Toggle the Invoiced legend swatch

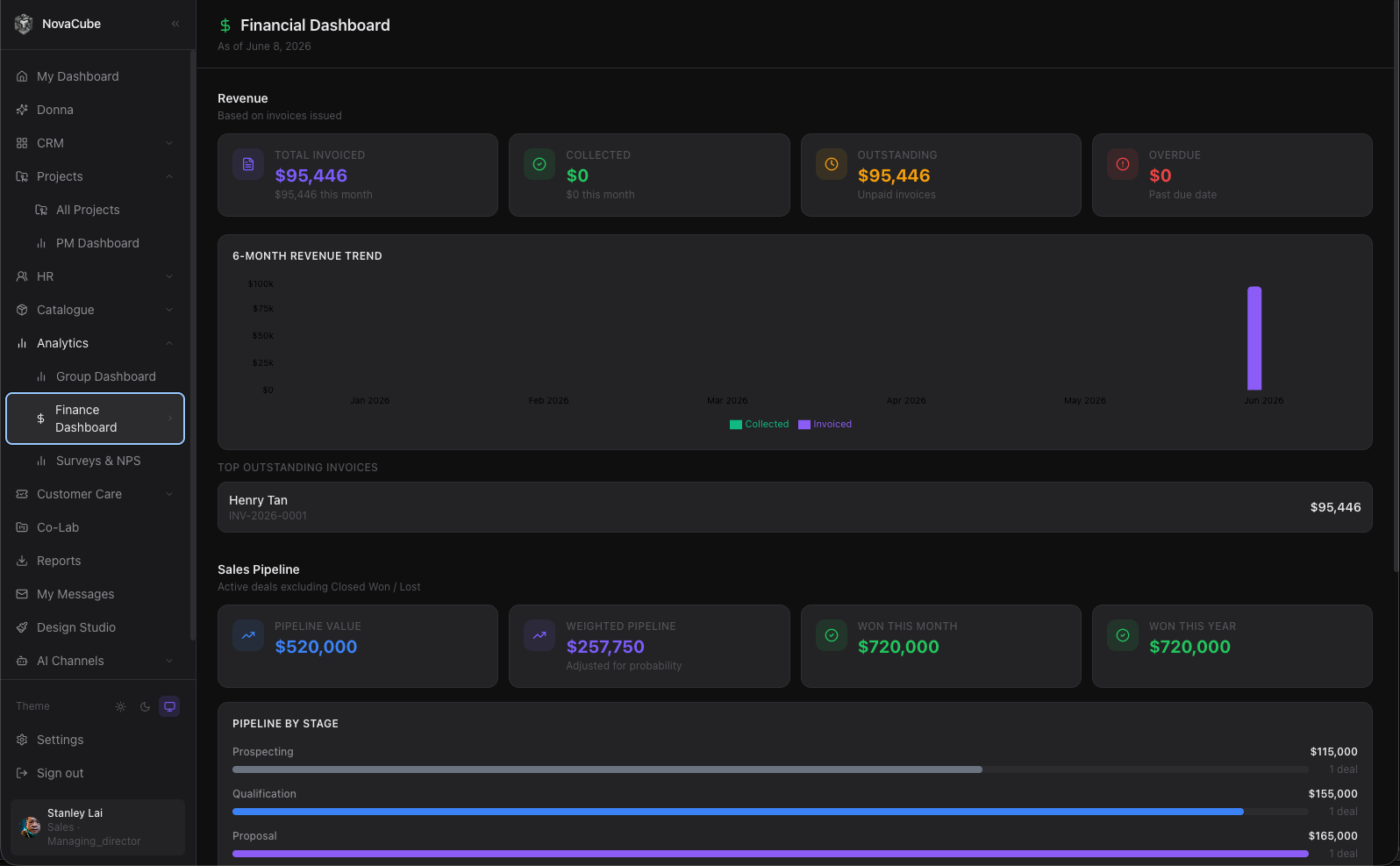tap(804, 425)
